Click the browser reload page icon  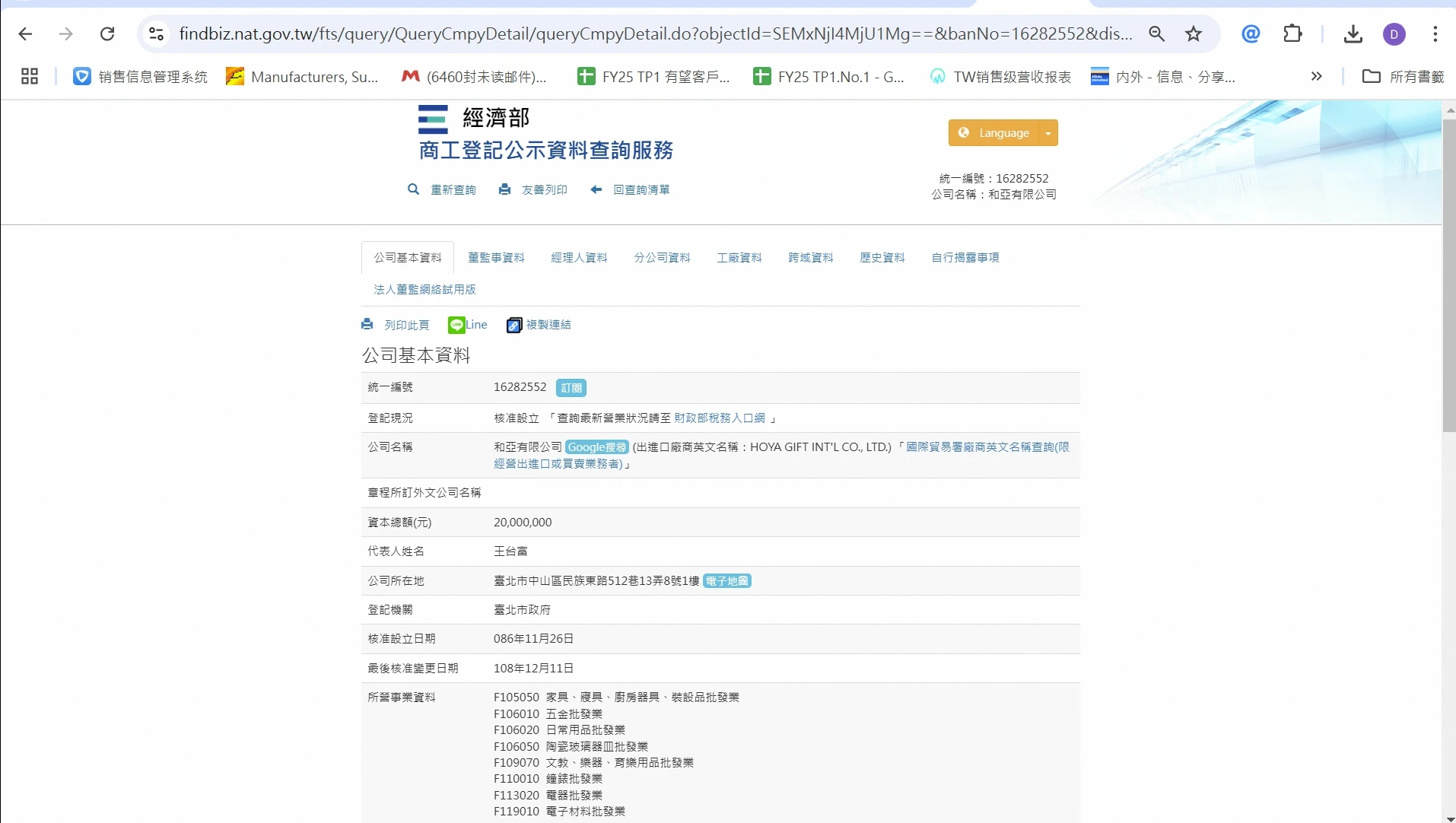click(107, 33)
